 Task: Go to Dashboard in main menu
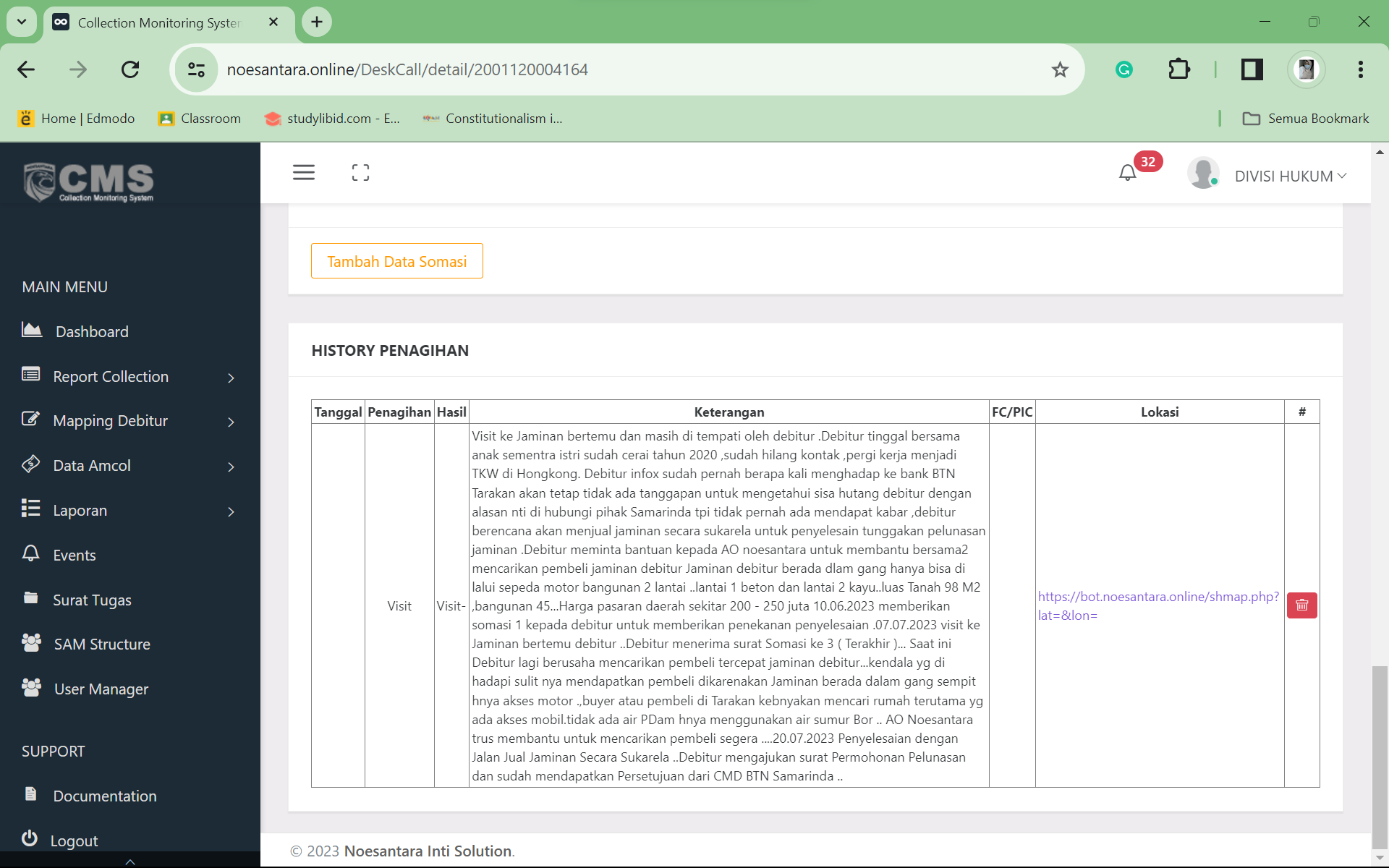coord(92,331)
